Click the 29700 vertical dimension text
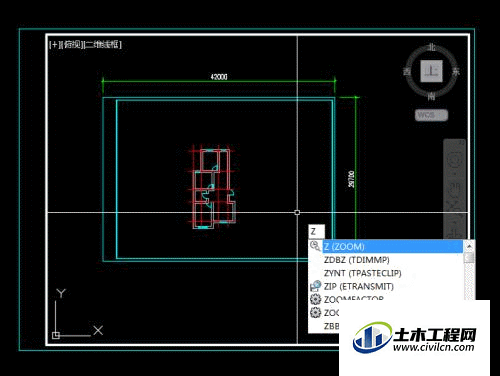Viewport: 500px width, 376px height. (x=351, y=179)
